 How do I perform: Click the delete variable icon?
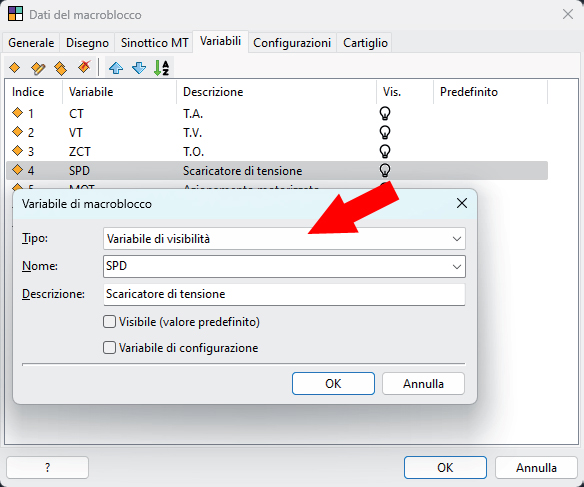(84, 67)
